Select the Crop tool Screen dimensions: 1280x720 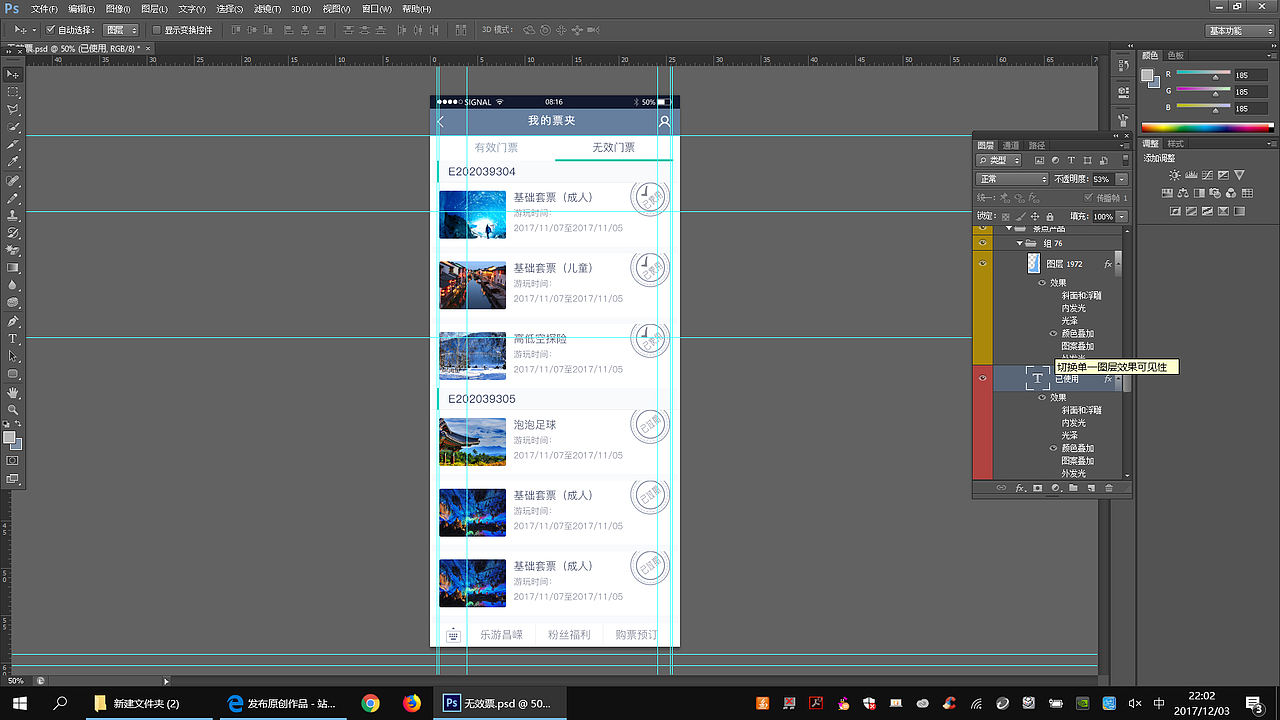click(13, 144)
